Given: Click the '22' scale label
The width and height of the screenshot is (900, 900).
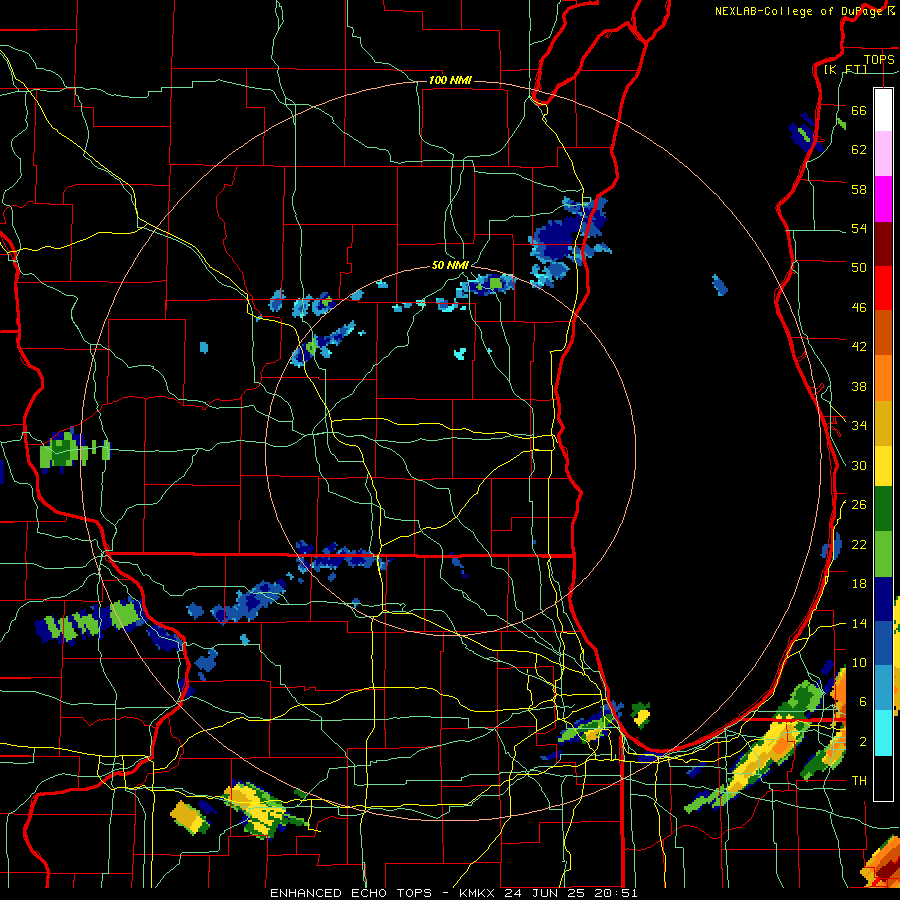Looking at the screenshot, I should [x=859, y=545].
